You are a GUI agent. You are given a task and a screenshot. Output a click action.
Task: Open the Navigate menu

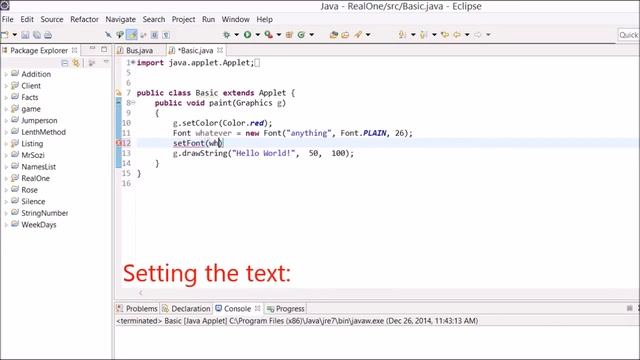[120, 19]
